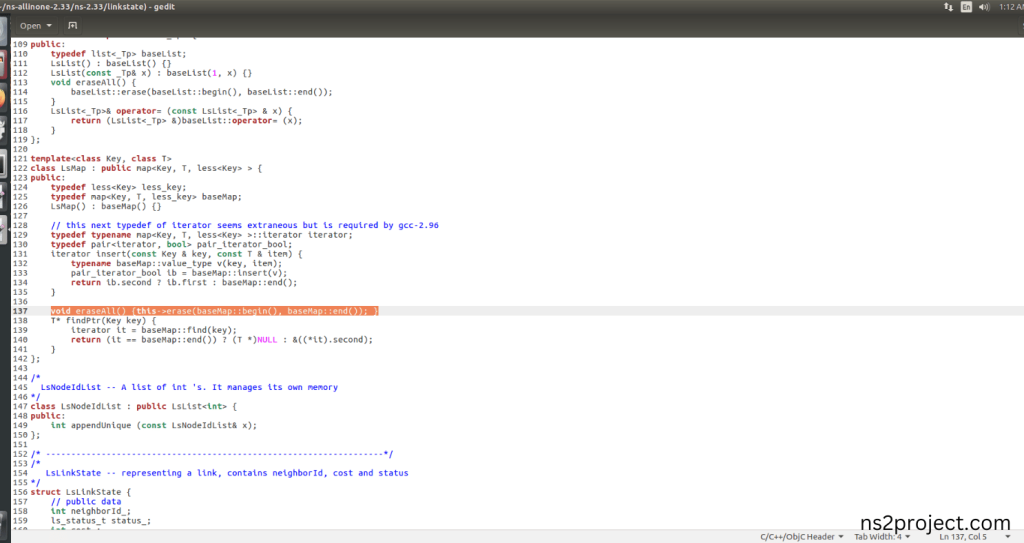Click line 'typedef pair<iterator, bool> pair_iterator_bool;'
This screenshot has height=543, width=1024.
[171, 244]
